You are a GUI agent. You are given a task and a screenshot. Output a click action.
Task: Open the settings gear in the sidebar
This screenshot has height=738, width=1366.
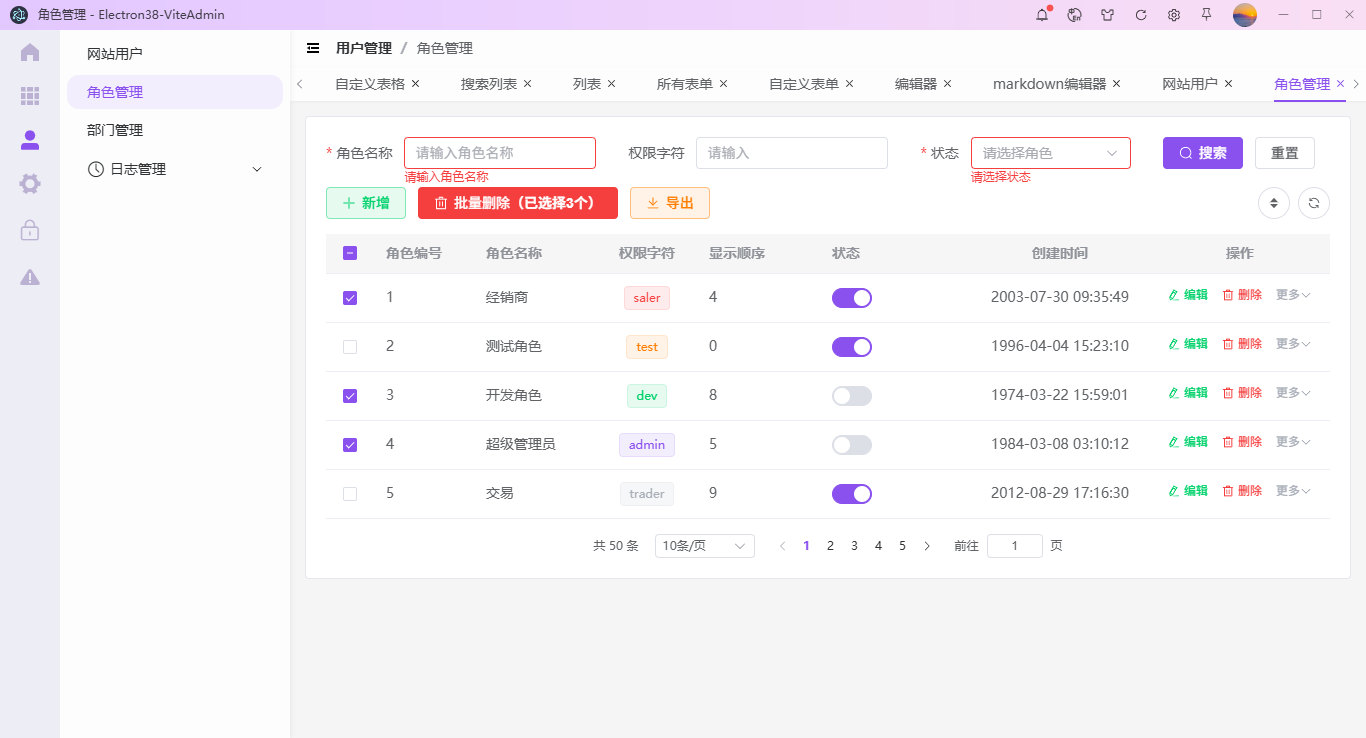pyautogui.click(x=30, y=184)
